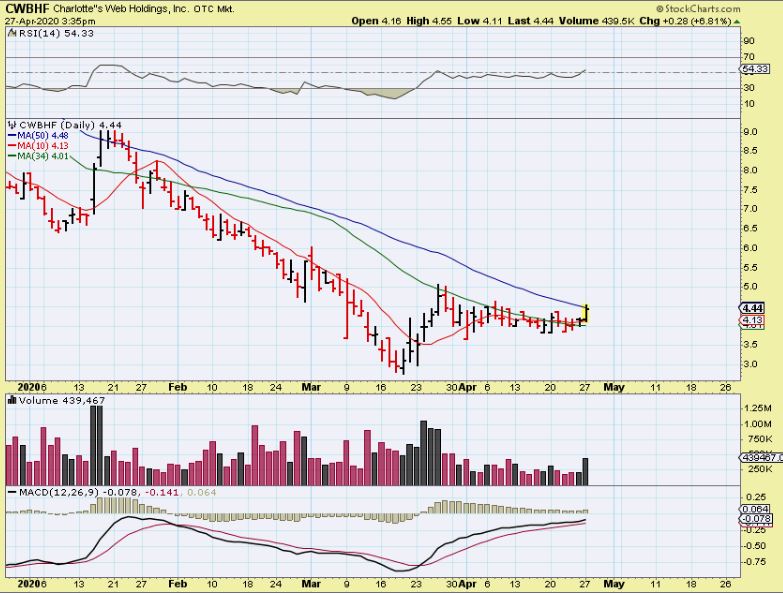Click the yellow highlighted latest price bar
The width and height of the screenshot is (783, 594).
coord(587,314)
